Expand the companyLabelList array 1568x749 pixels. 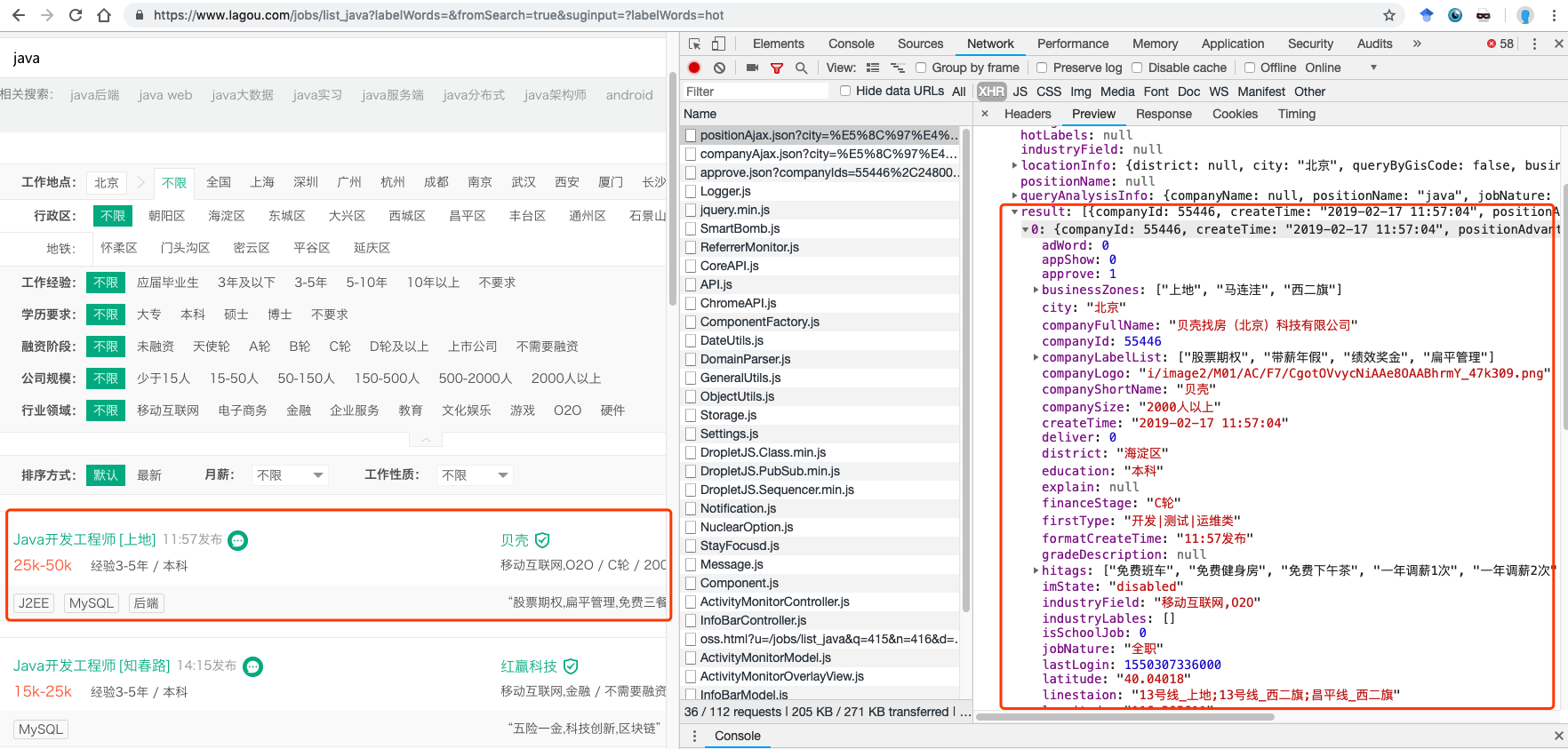(x=1036, y=357)
